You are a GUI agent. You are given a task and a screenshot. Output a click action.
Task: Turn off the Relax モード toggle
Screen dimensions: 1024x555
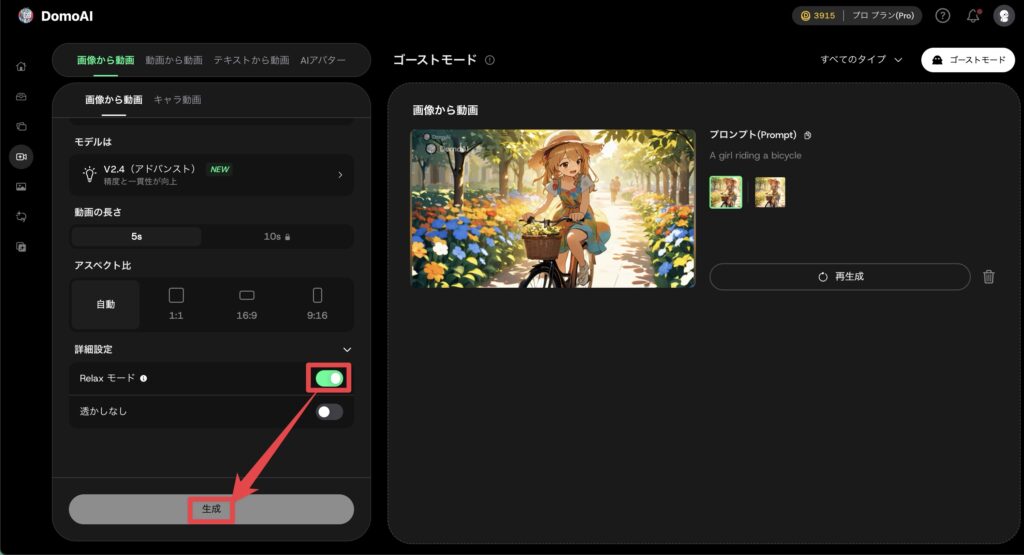[330, 378]
